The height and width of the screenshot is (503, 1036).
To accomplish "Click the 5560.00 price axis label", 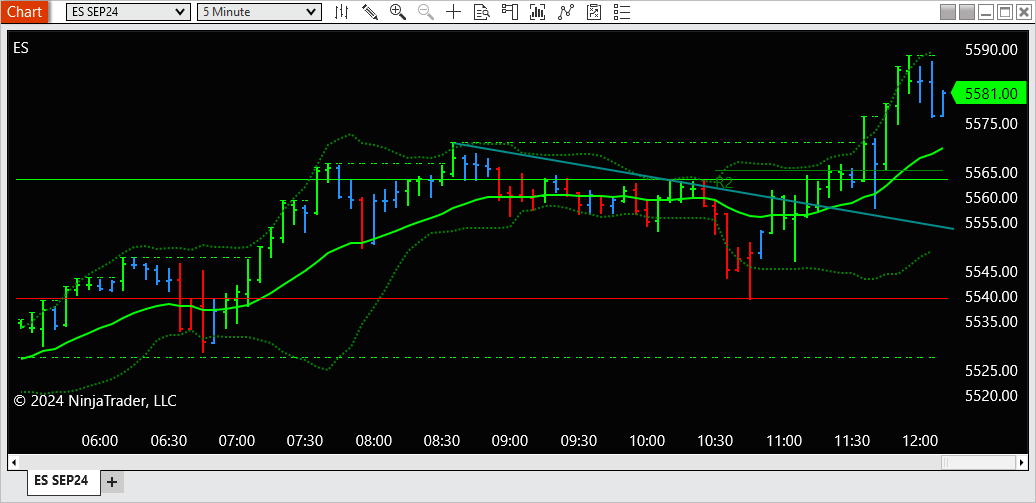I will pyautogui.click(x=990, y=198).
